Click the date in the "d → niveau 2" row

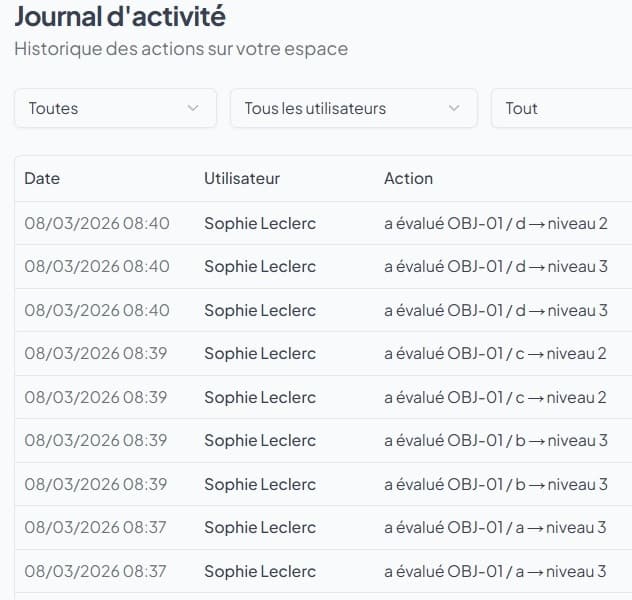tap(97, 223)
